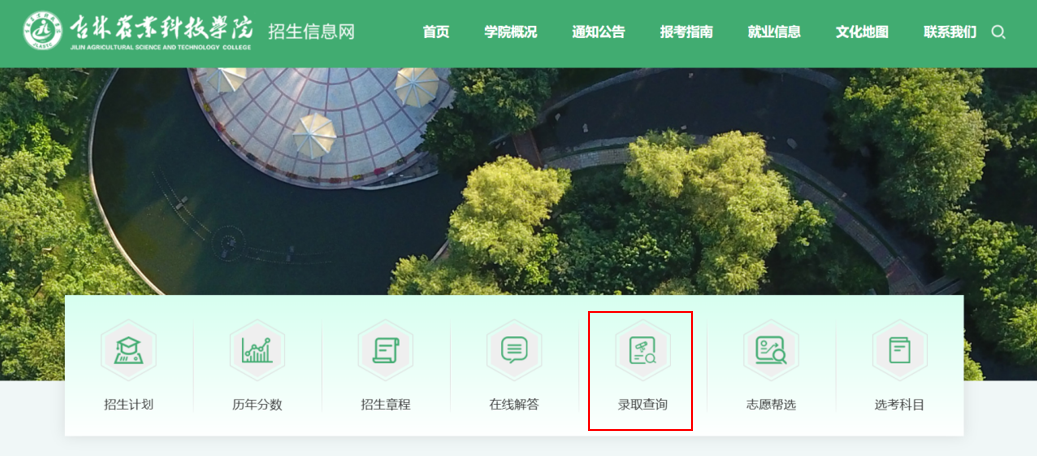Click the 招生信息网 site title
Image resolution: width=1037 pixels, height=456 pixels.
click(x=311, y=31)
